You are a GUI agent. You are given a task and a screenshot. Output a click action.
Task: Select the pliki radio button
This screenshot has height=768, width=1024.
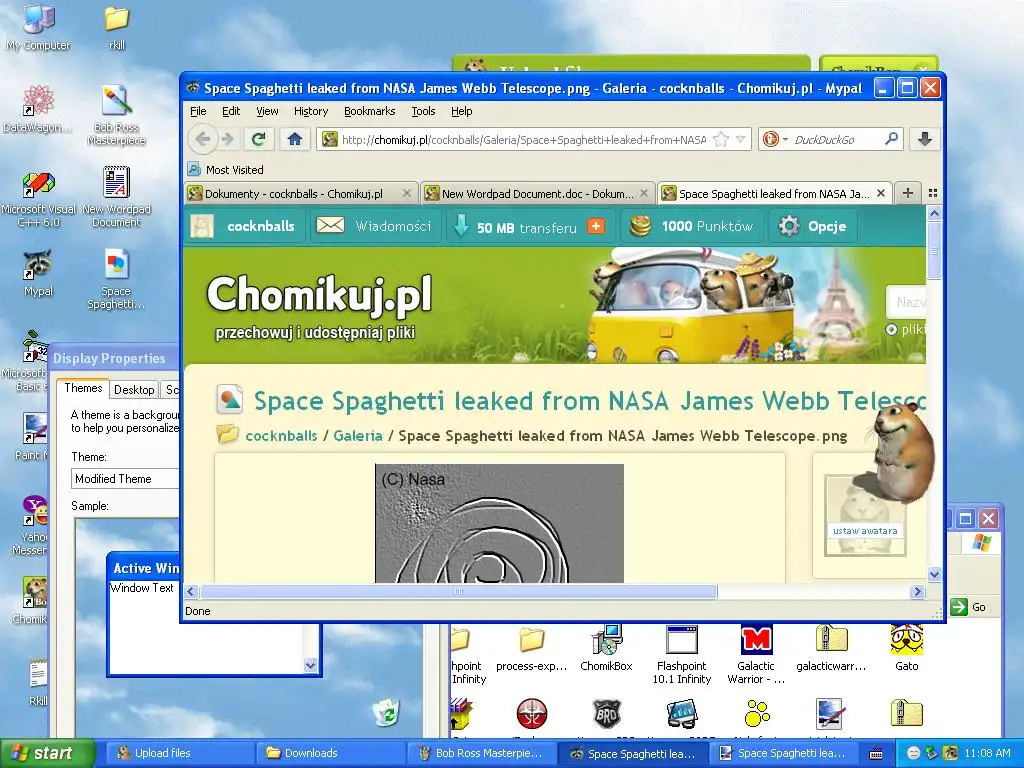tap(891, 330)
